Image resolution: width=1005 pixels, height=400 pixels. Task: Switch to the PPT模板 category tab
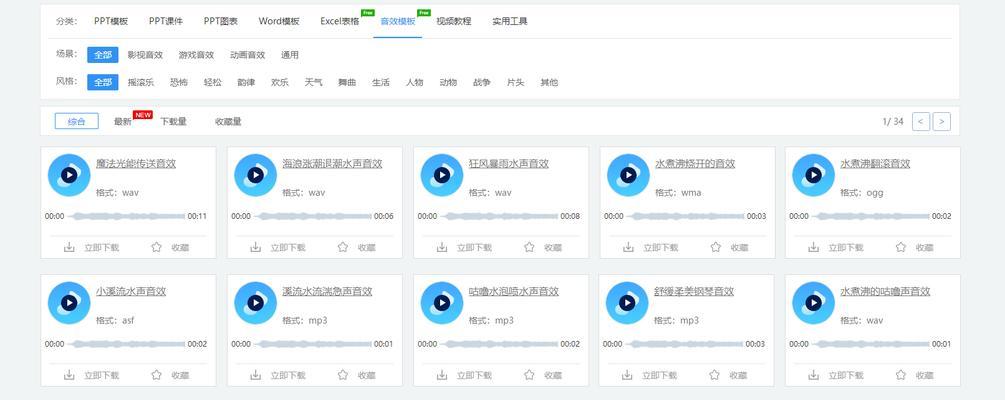tap(111, 21)
